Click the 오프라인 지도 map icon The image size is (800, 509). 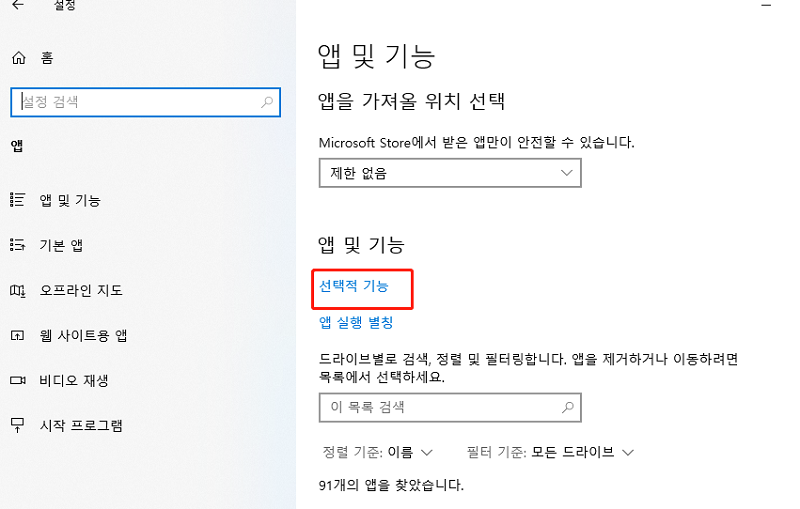pos(17,290)
